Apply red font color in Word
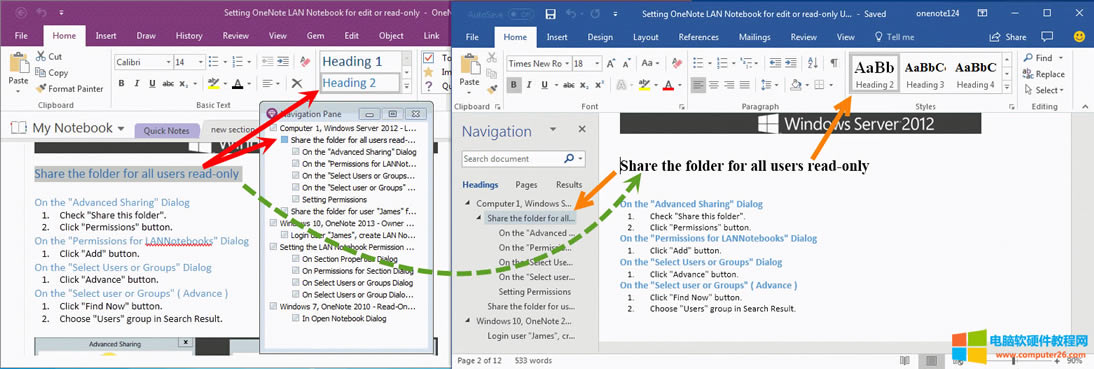Screen dimensions: 1094x369 668,85
